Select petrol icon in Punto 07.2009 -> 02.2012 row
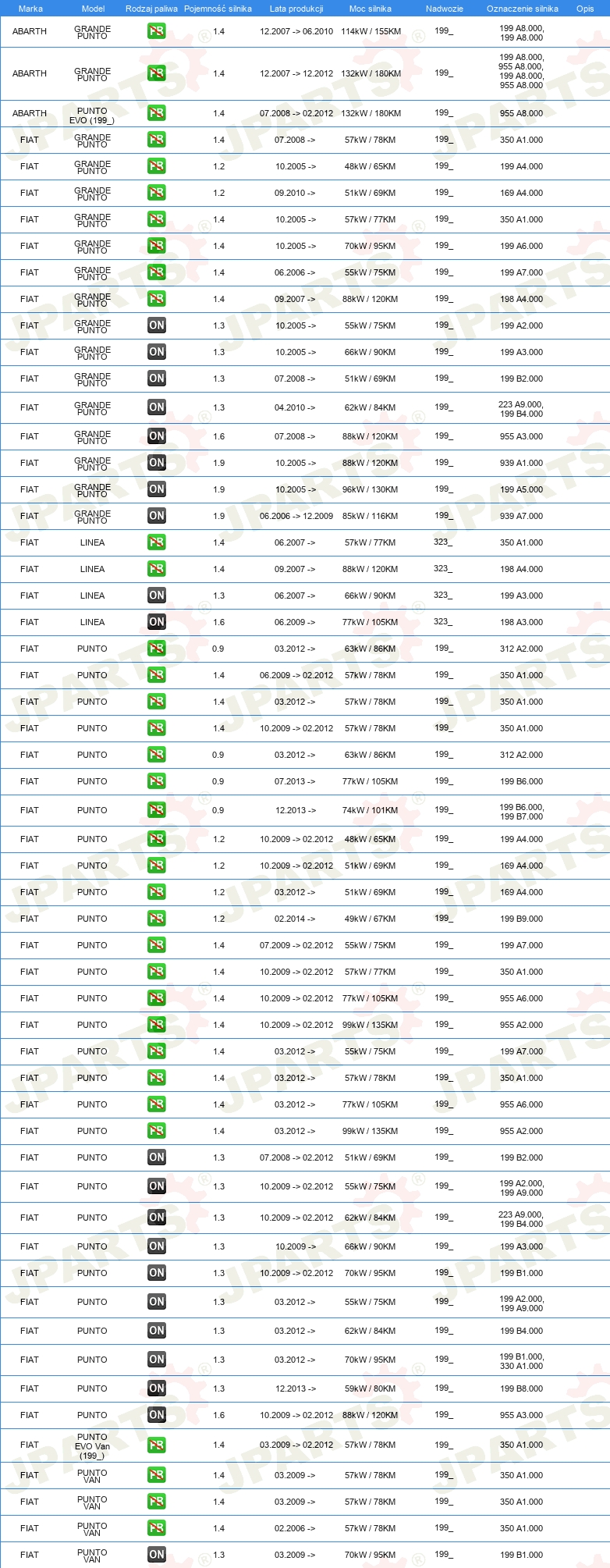Screen dimensions: 610x1568 tap(157, 945)
